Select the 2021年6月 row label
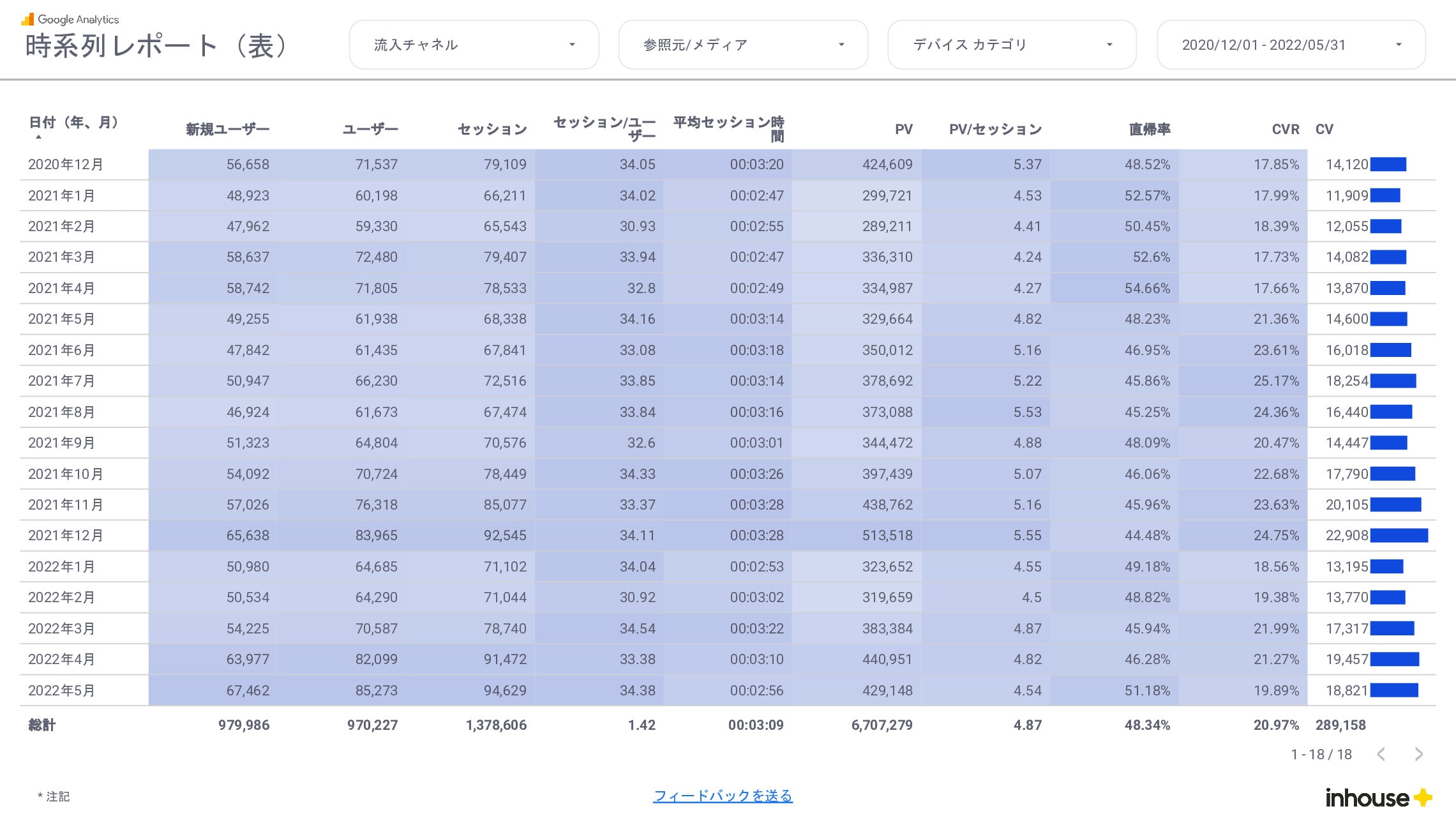Image resolution: width=1456 pixels, height=818 pixels. click(x=61, y=350)
